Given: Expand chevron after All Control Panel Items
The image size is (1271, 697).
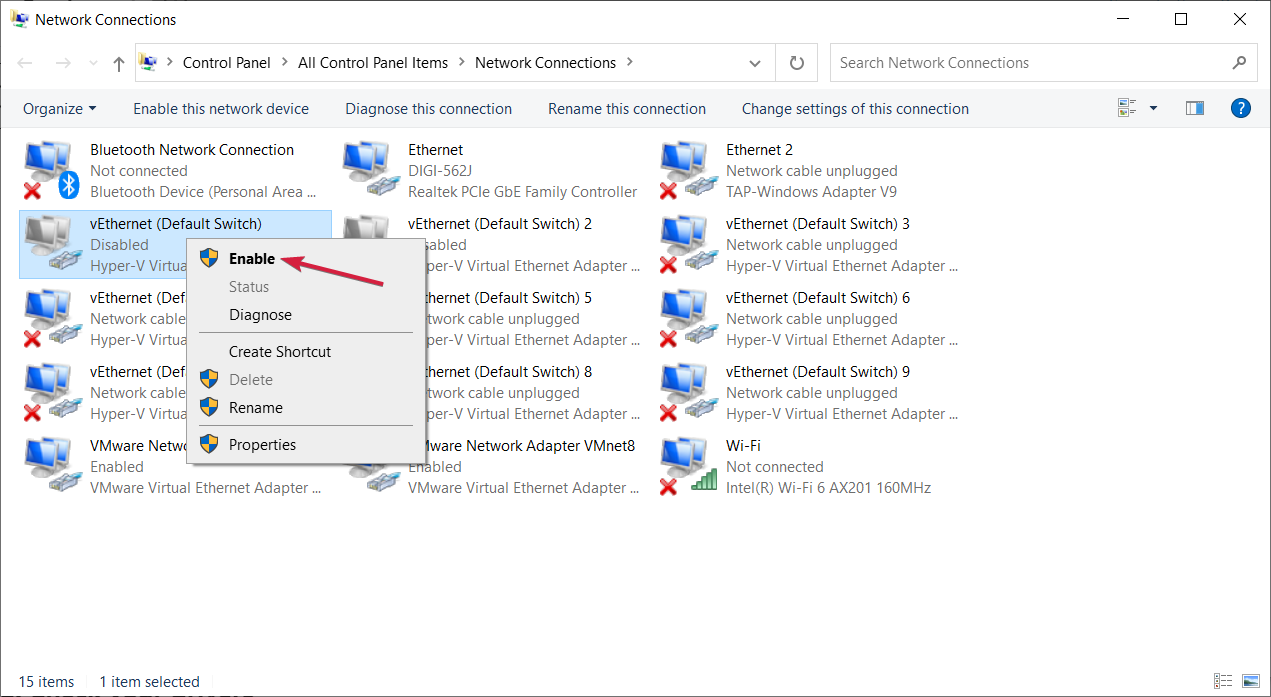Looking at the screenshot, I should click(462, 63).
